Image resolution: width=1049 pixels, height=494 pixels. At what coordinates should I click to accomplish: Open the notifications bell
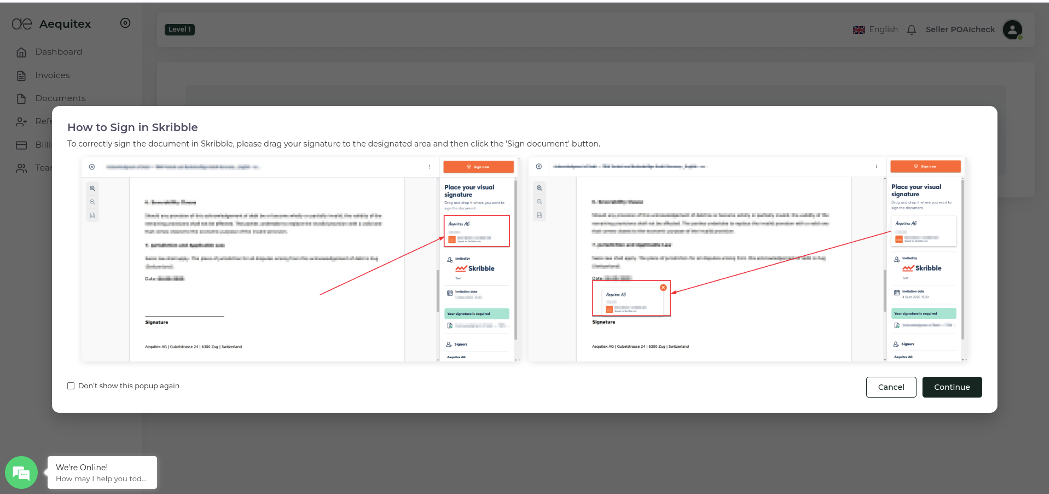(x=911, y=29)
